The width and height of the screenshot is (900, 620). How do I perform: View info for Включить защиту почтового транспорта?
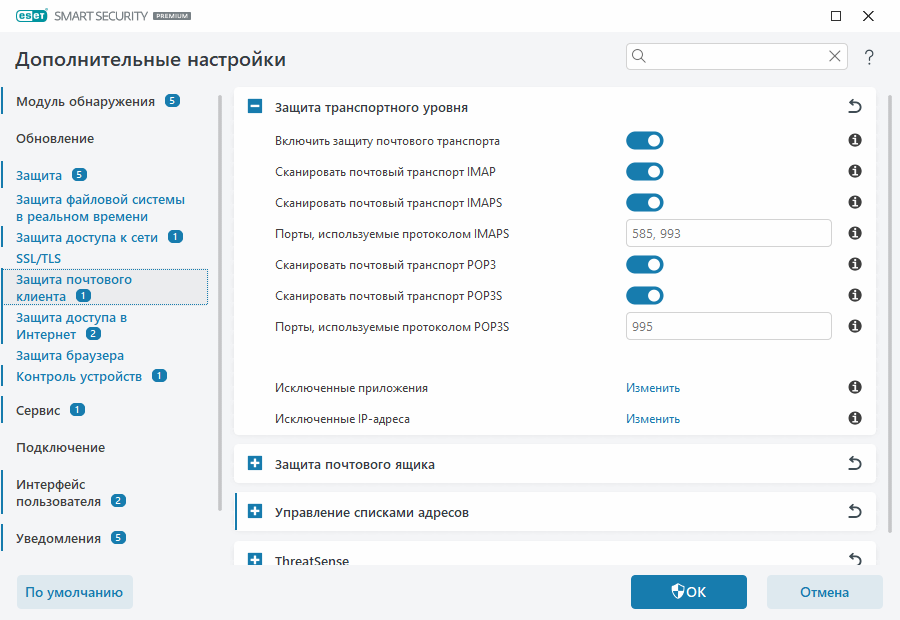854,140
